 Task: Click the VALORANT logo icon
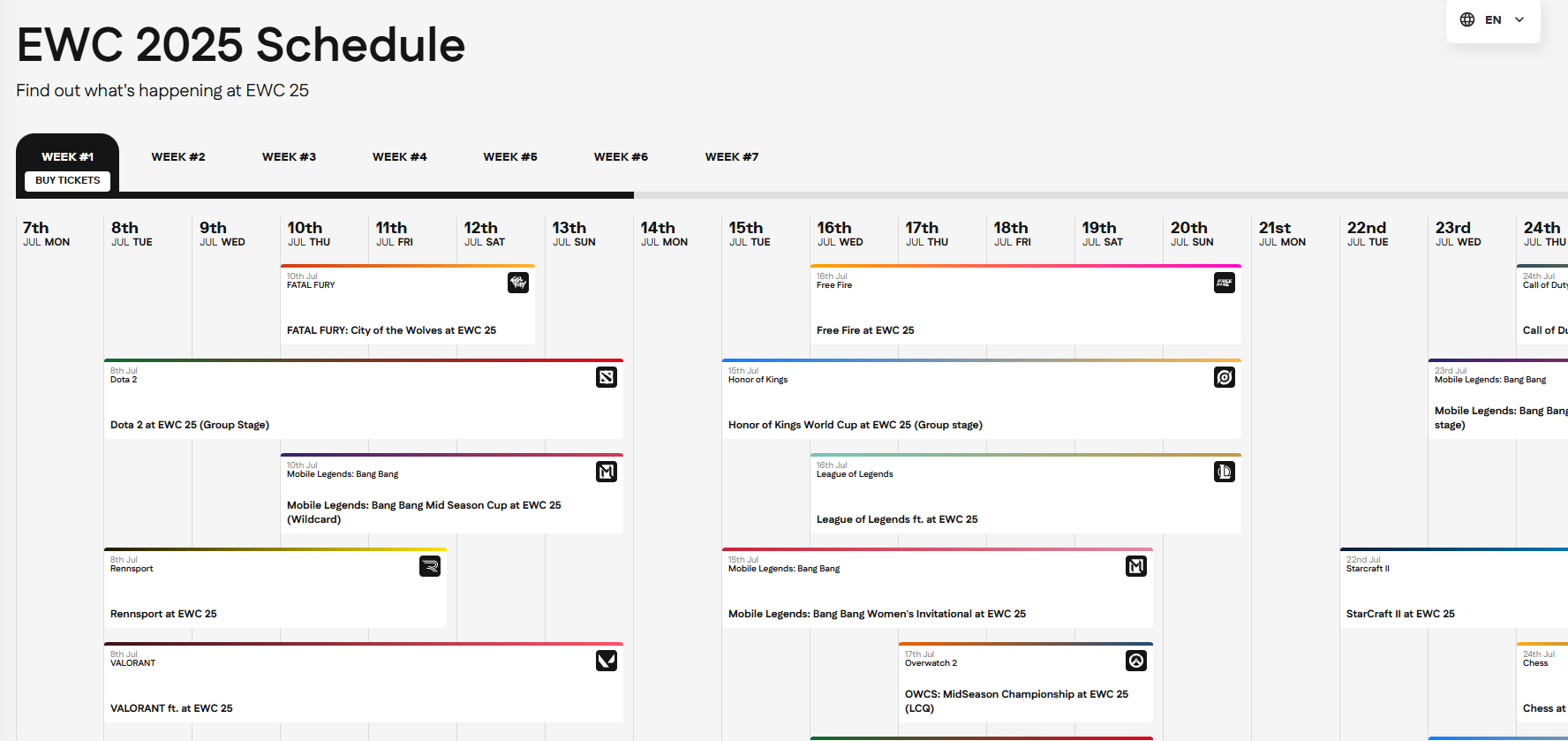[x=607, y=661]
